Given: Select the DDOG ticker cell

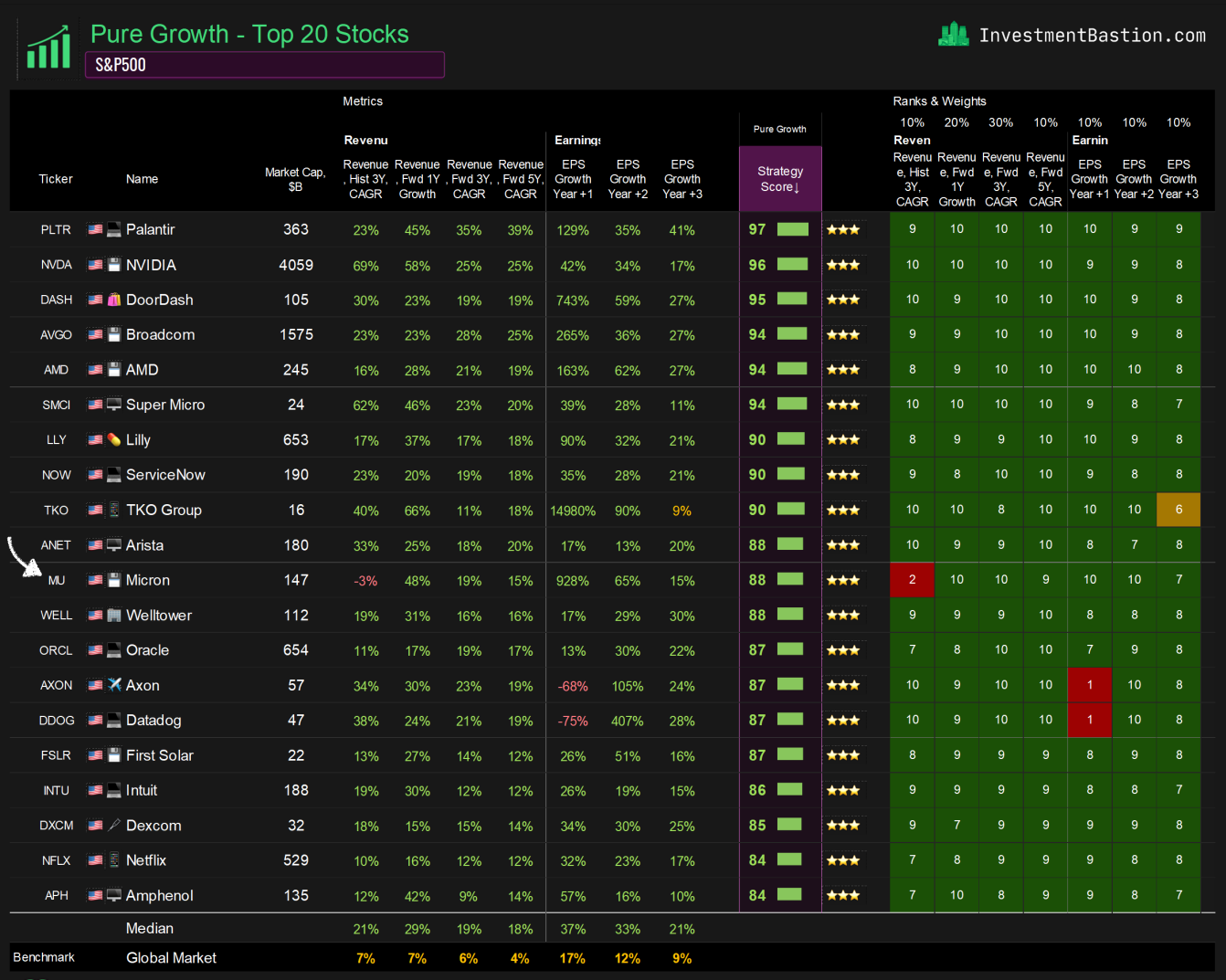Looking at the screenshot, I should coord(56,721).
